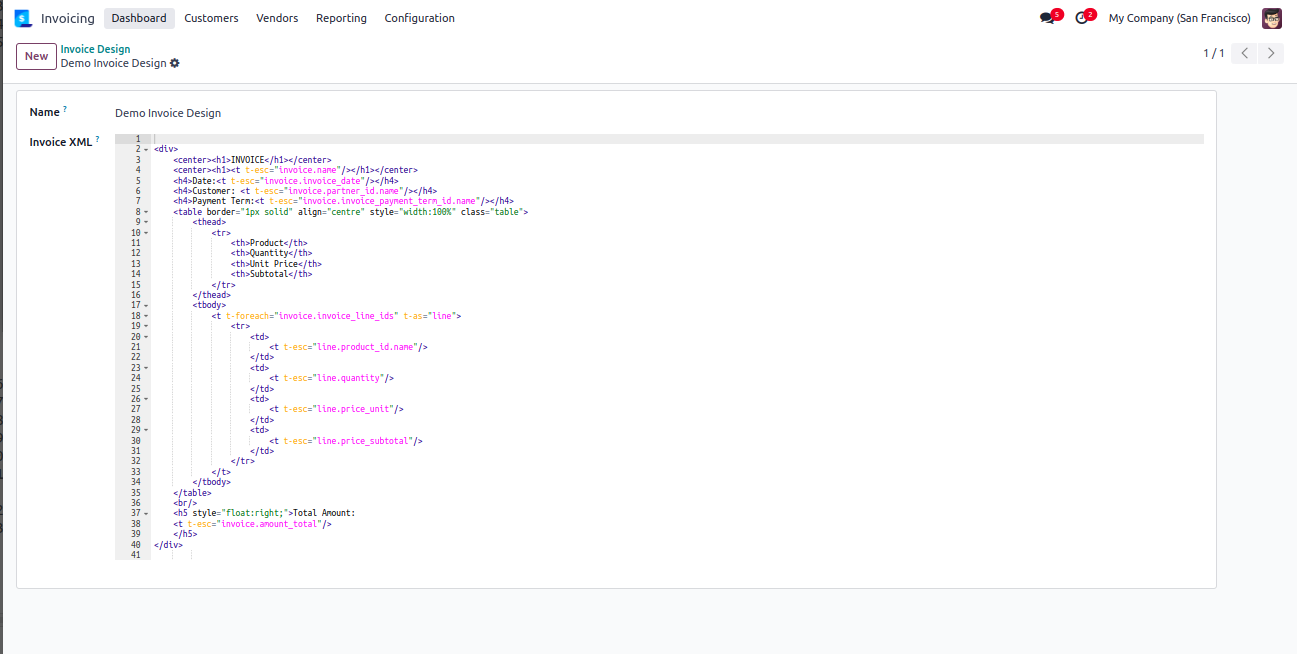Click the invoice.name expression on line 4

310,170
